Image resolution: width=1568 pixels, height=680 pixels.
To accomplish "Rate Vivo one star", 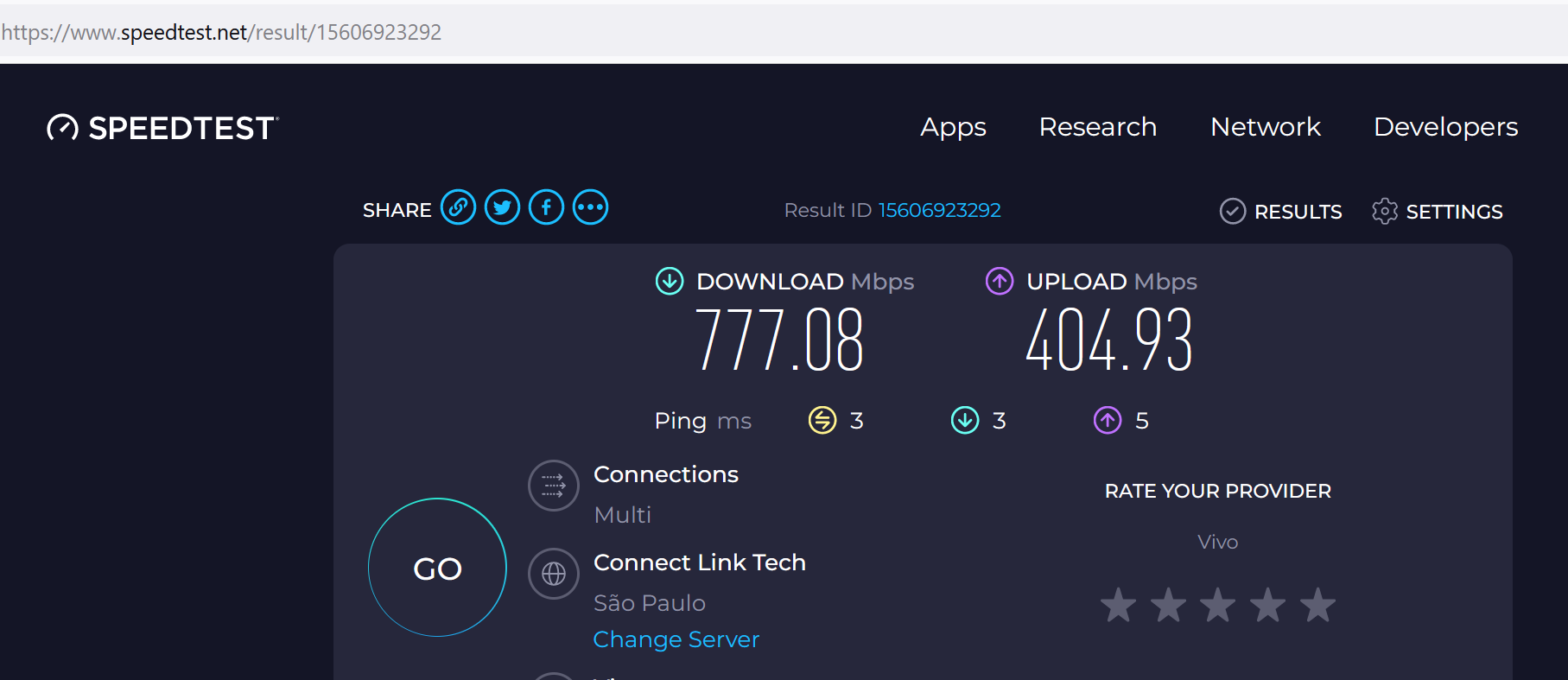I will coord(1119,605).
